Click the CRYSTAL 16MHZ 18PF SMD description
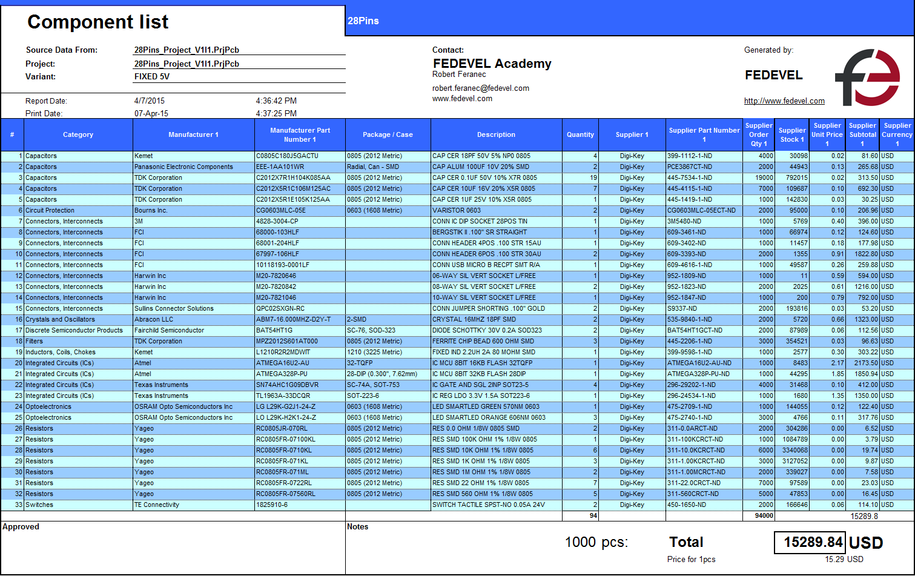Image resolution: width=915 pixels, height=576 pixels. [497, 320]
